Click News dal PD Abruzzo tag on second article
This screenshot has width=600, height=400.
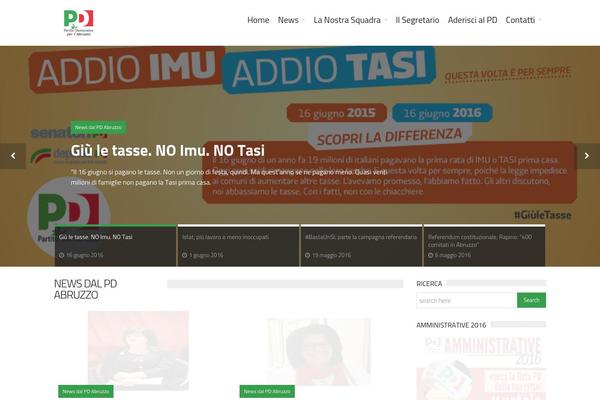(267, 391)
